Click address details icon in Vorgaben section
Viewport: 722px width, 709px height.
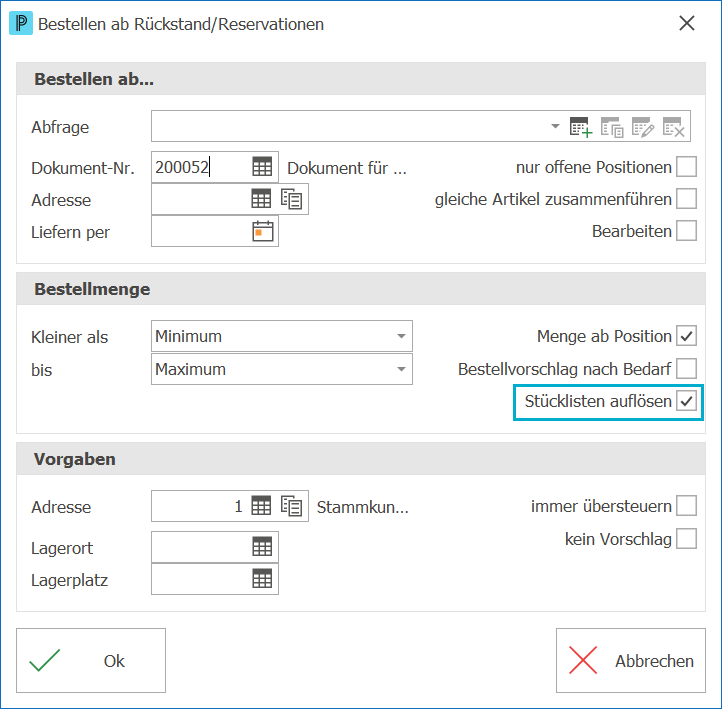(x=291, y=506)
